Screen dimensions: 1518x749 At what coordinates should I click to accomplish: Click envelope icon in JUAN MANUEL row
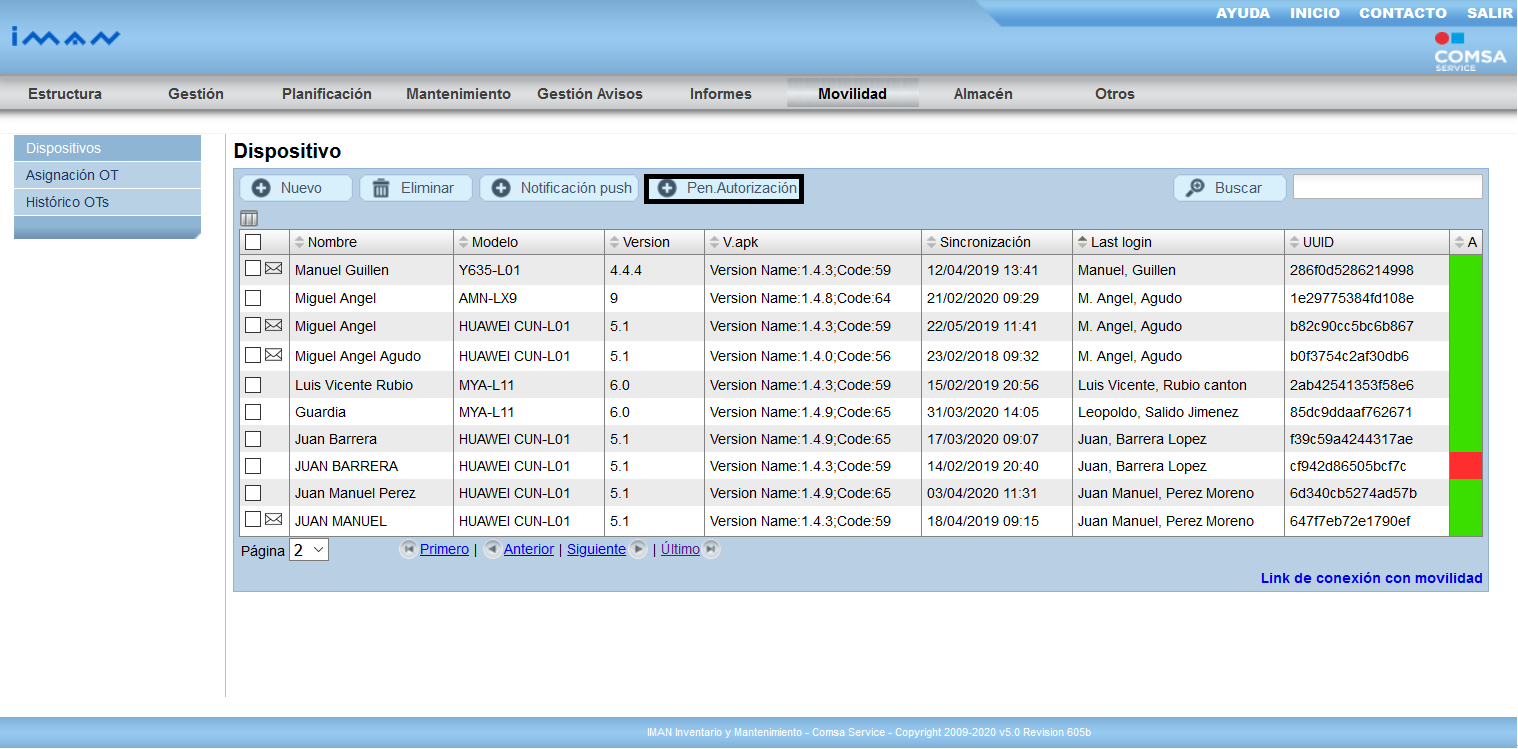click(x=273, y=520)
